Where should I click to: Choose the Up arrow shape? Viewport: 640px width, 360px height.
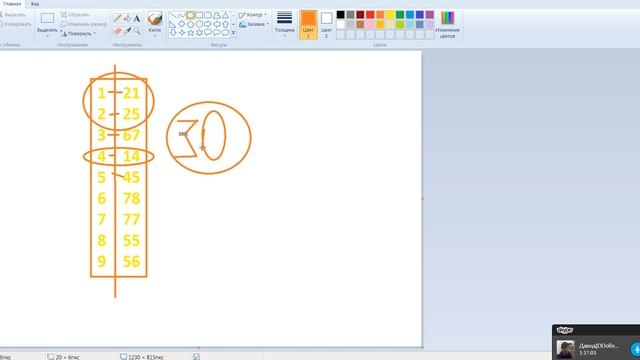pyautogui.click(x=225, y=24)
